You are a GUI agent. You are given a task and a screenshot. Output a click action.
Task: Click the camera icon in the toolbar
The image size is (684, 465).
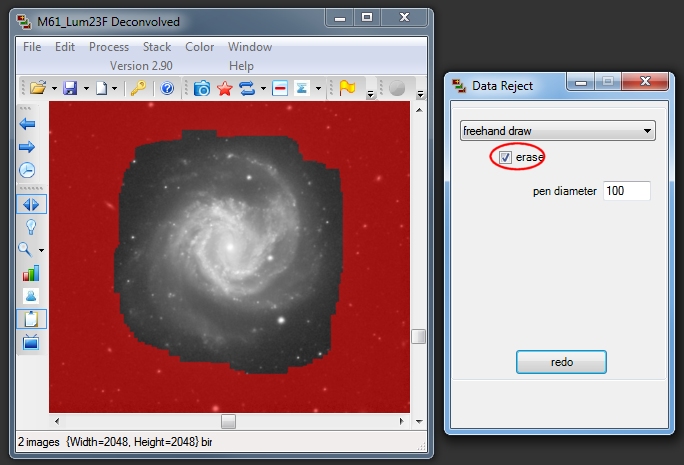point(202,88)
